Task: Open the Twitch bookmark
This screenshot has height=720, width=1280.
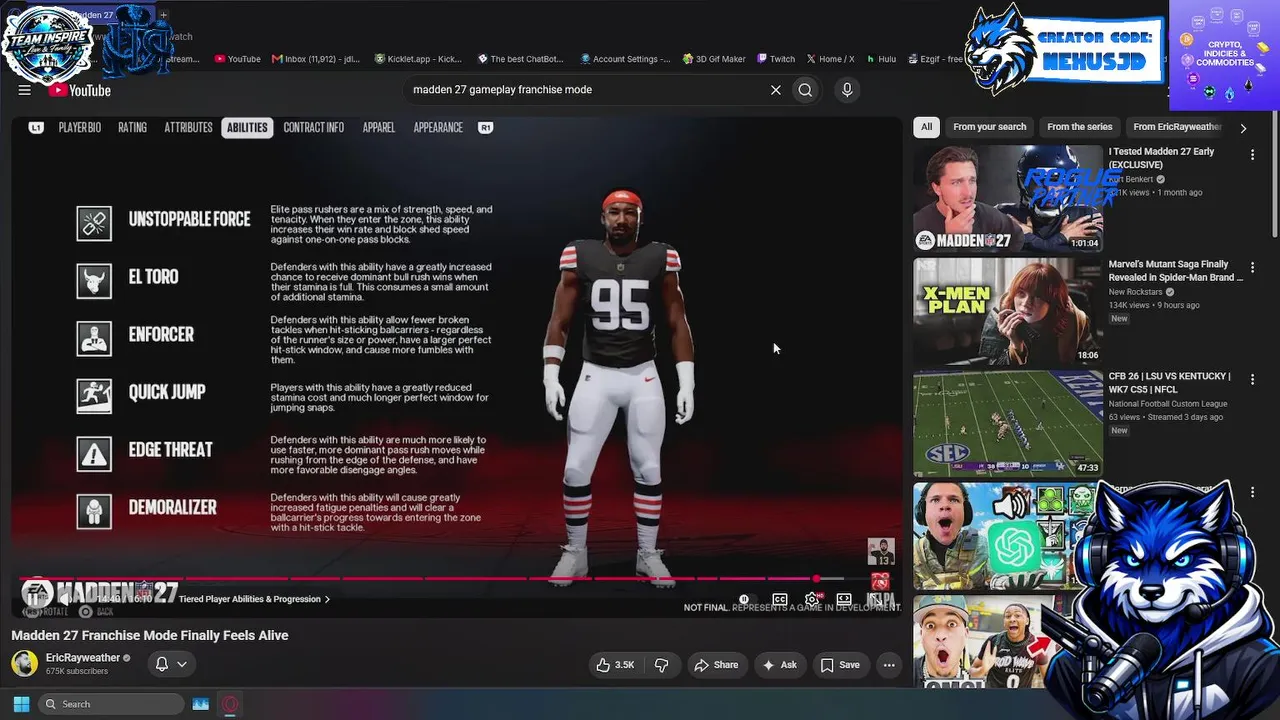Action: pyautogui.click(x=776, y=59)
